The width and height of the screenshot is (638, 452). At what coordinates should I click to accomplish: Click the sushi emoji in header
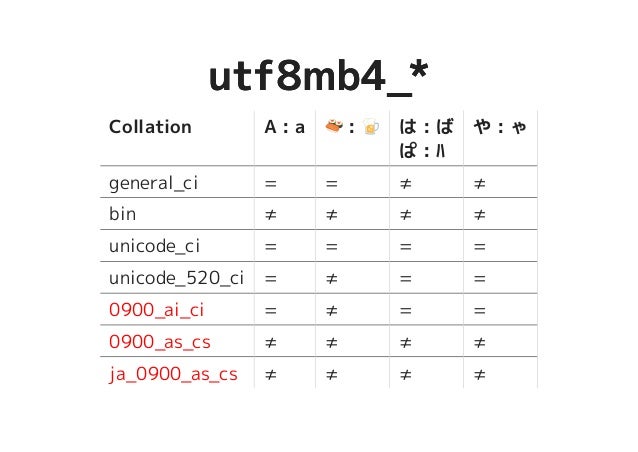pos(334,127)
